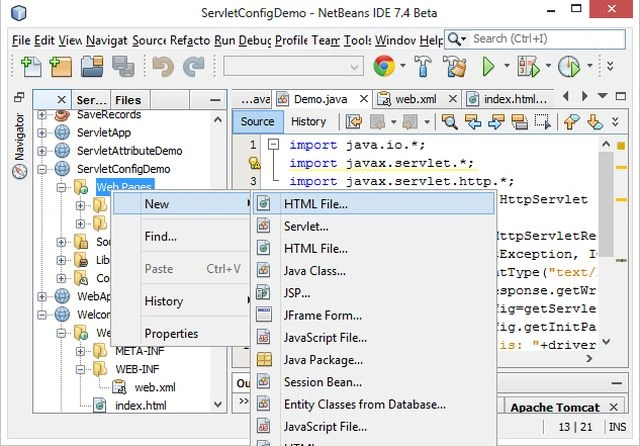Click the Find Selection magnifier icon

(x=449, y=122)
